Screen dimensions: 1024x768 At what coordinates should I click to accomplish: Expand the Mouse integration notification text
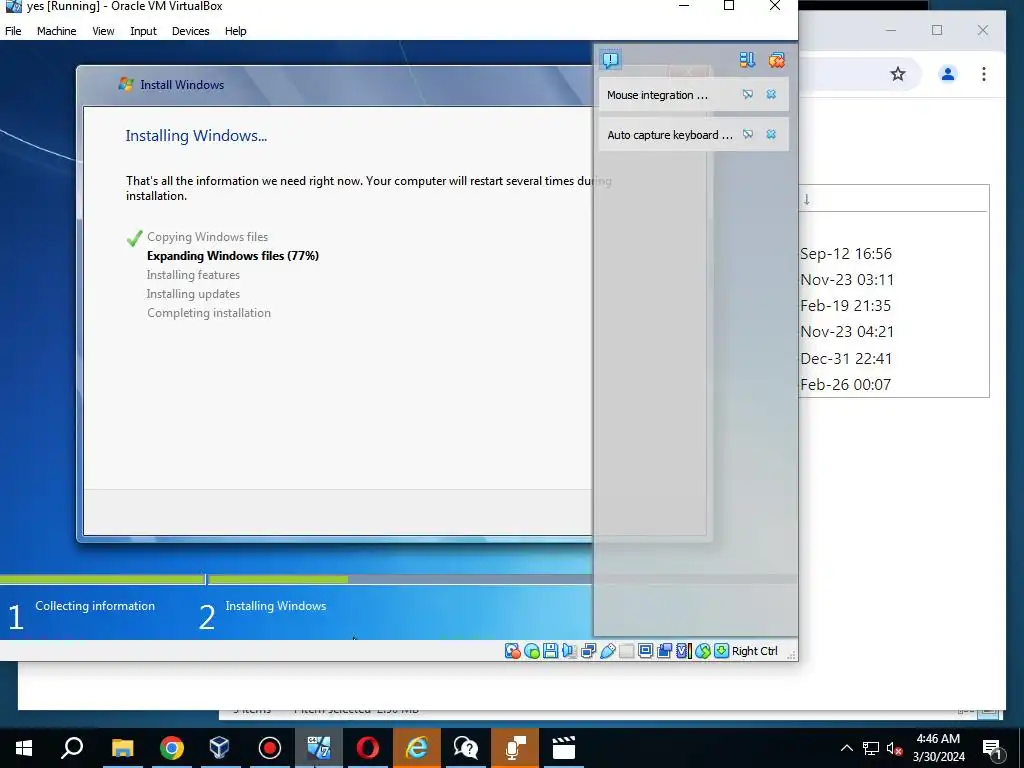pos(657,95)
